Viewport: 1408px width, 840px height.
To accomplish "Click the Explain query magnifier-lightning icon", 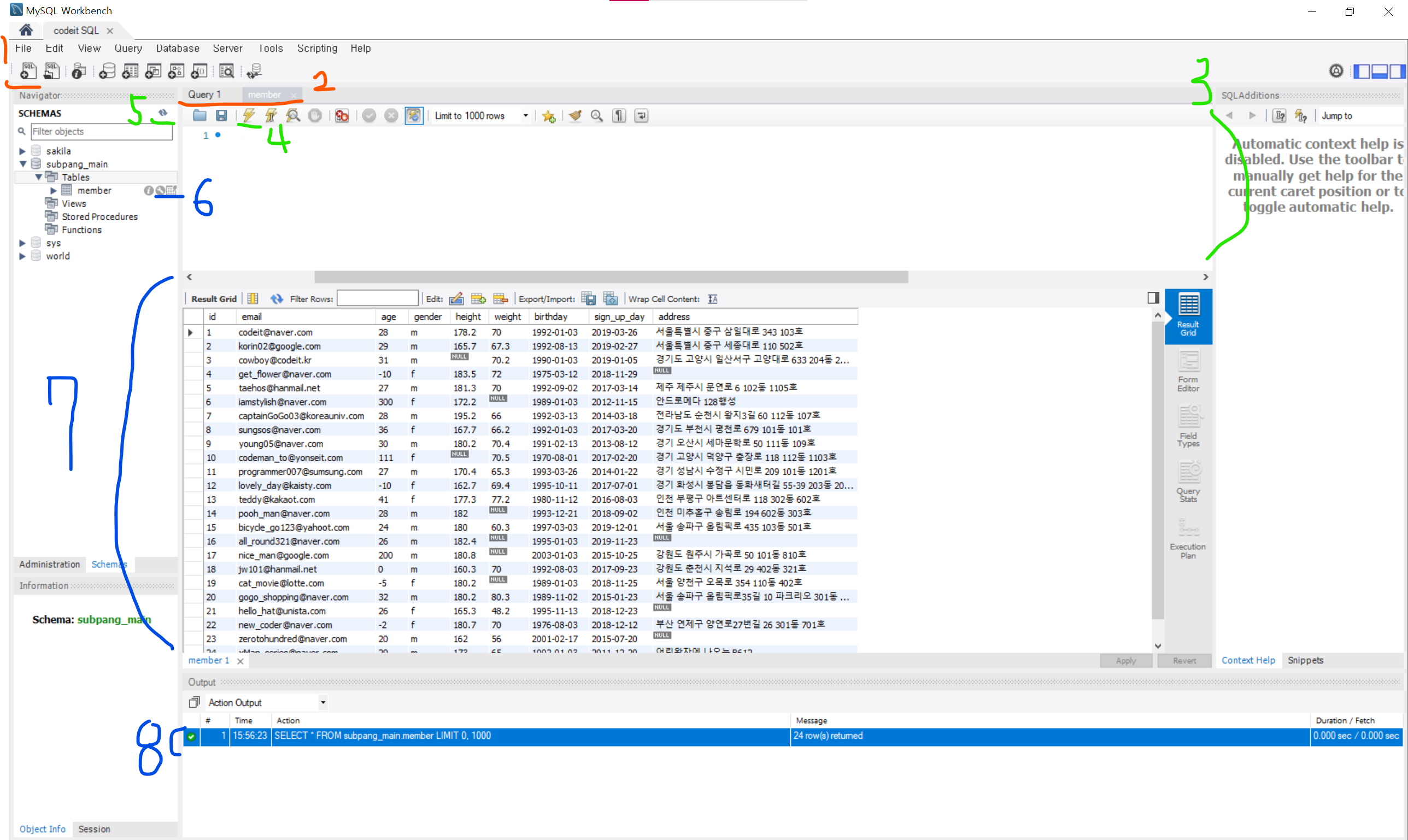I will pos(292,115).
